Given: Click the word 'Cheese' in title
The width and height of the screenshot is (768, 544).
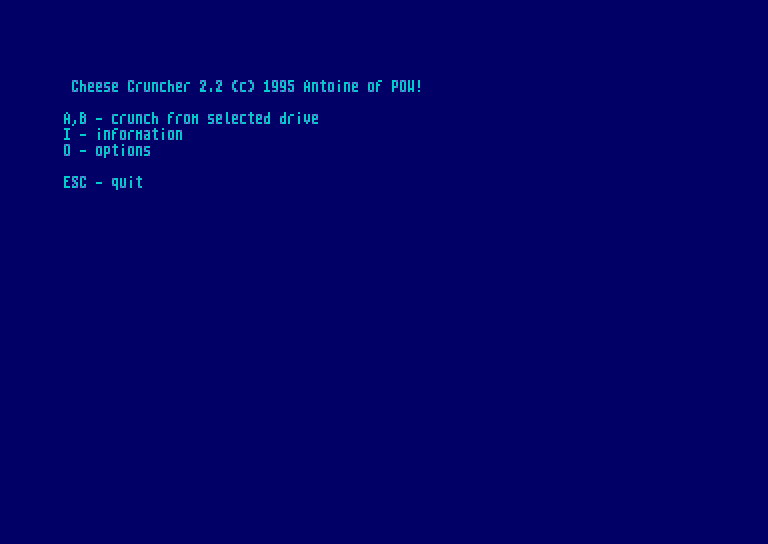Looking at the screenshot, I should click(x=95, y=87).
